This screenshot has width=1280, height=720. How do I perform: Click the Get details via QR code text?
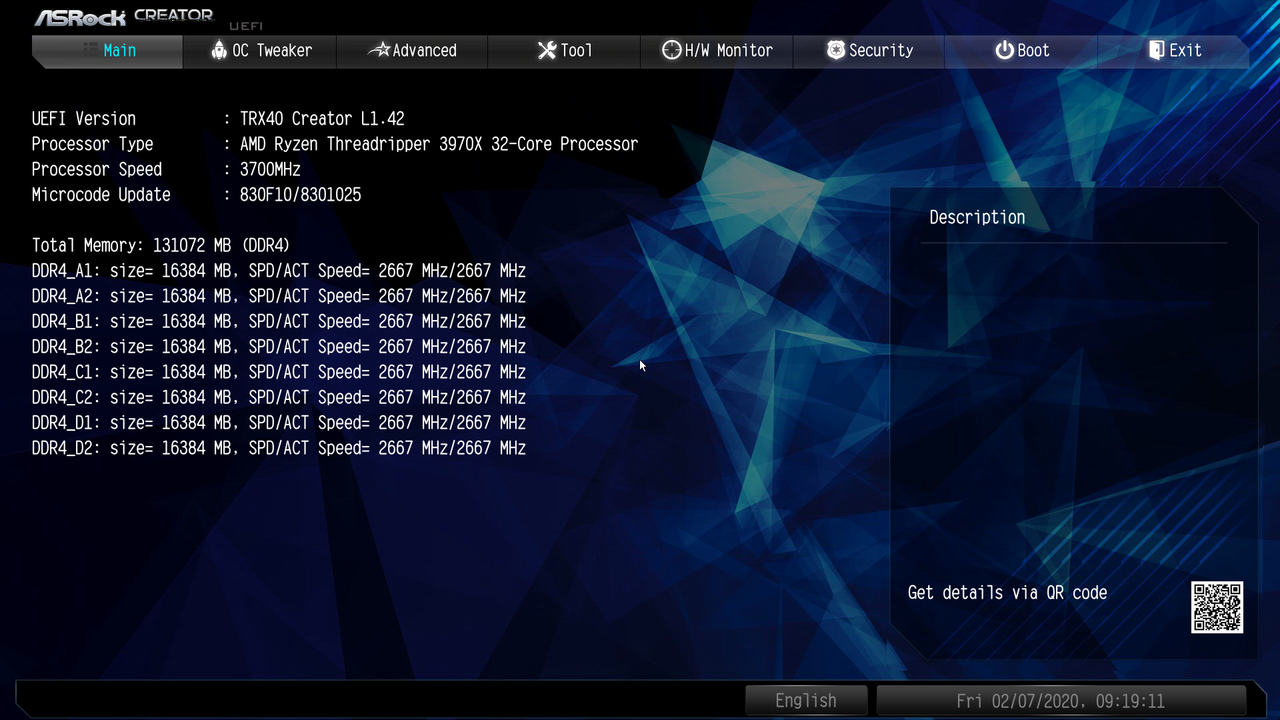[1007, 593]
